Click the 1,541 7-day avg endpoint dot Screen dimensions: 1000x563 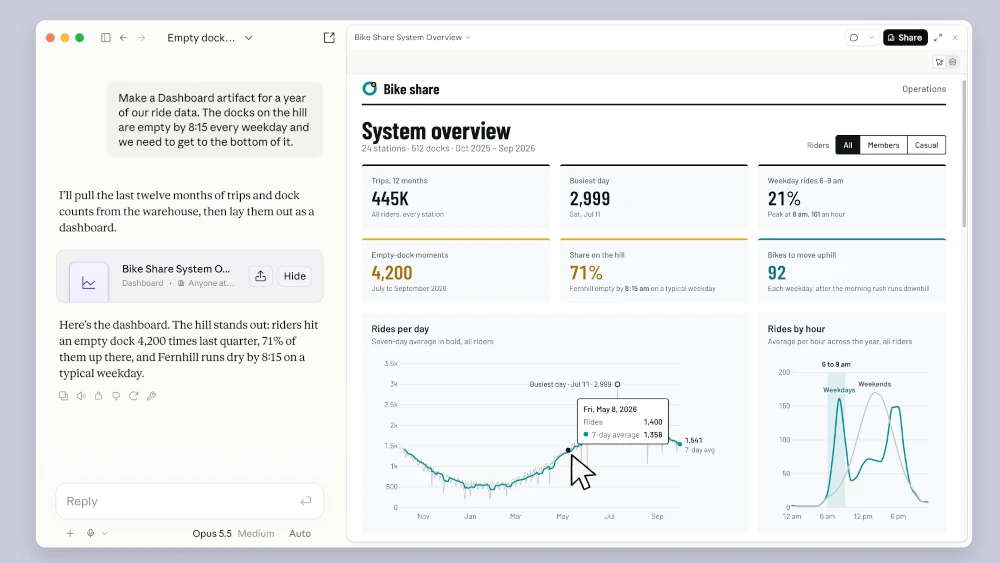tap(680, 444)
